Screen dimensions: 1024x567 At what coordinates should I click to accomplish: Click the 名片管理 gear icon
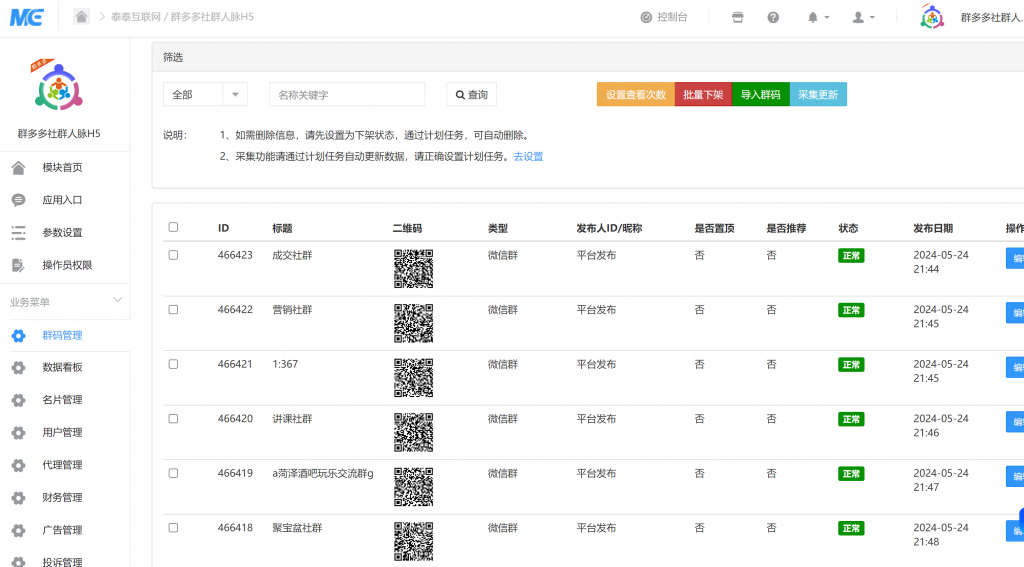pos(18,400)
